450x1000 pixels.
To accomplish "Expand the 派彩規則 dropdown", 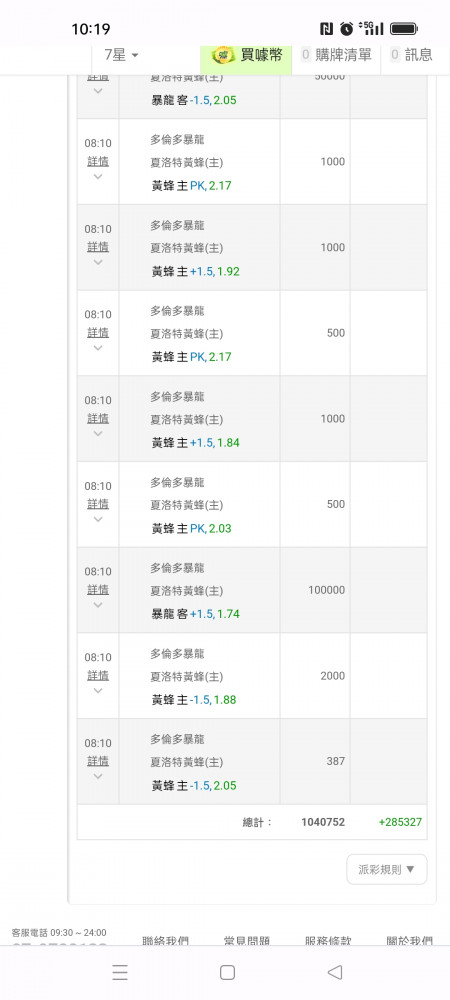I will tap(387, 869).
